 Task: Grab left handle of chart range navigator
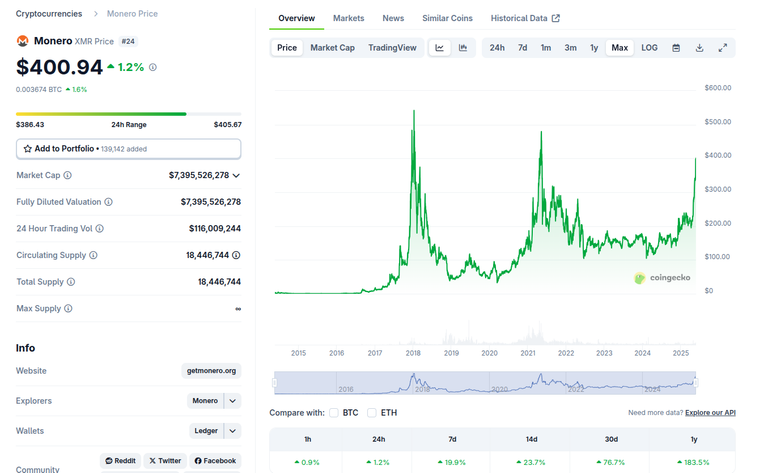point(274,383)
